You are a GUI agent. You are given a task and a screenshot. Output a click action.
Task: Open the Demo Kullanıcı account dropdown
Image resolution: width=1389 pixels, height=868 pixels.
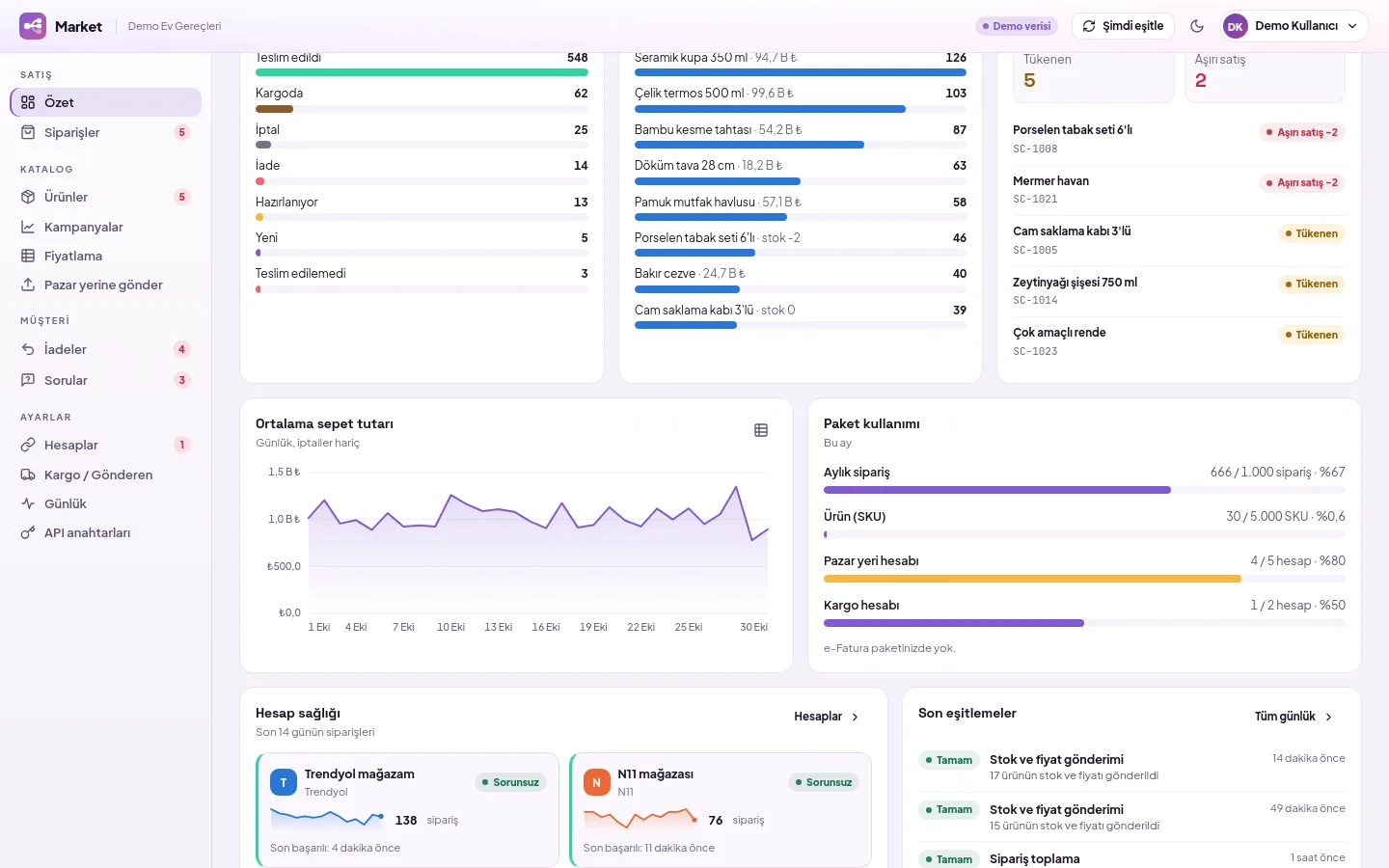click(x=1295, y=26)
